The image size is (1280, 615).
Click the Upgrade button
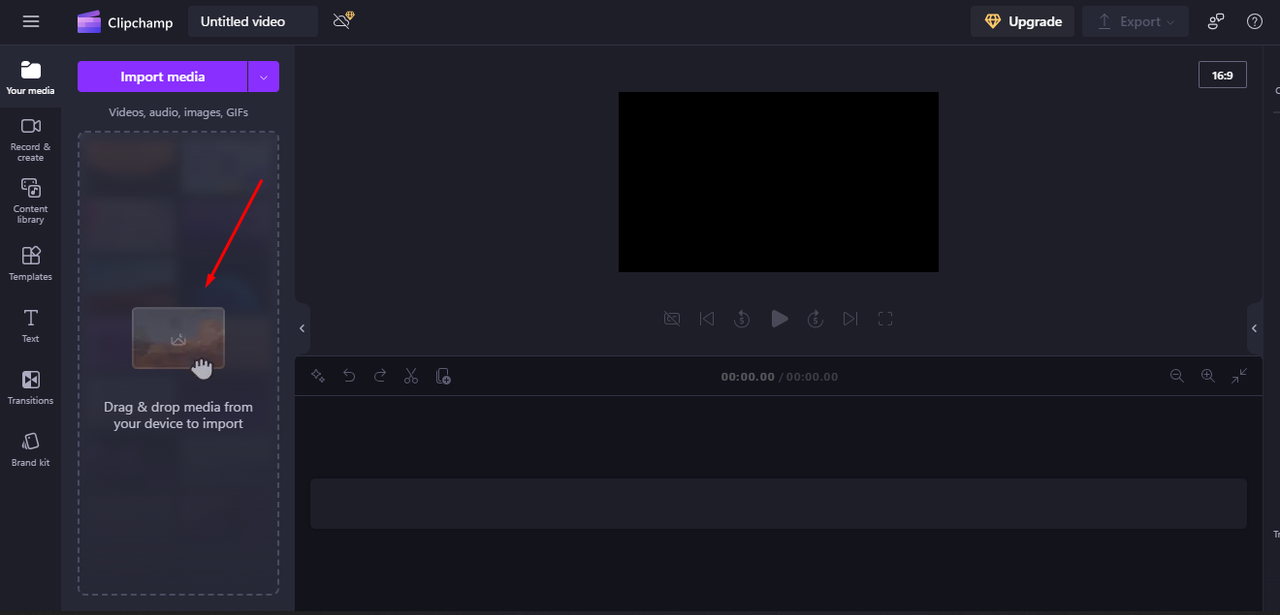[1023, 21]
